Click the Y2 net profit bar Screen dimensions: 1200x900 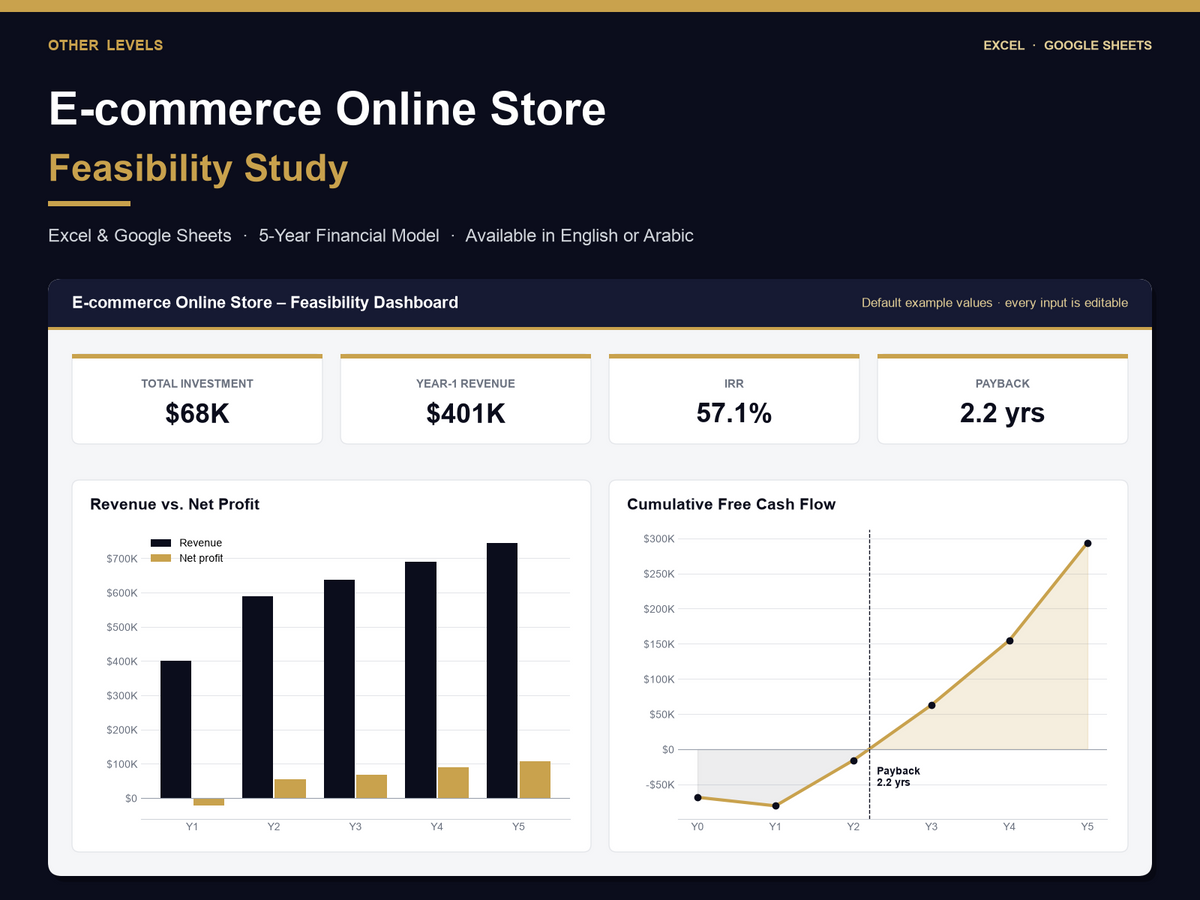290,788
